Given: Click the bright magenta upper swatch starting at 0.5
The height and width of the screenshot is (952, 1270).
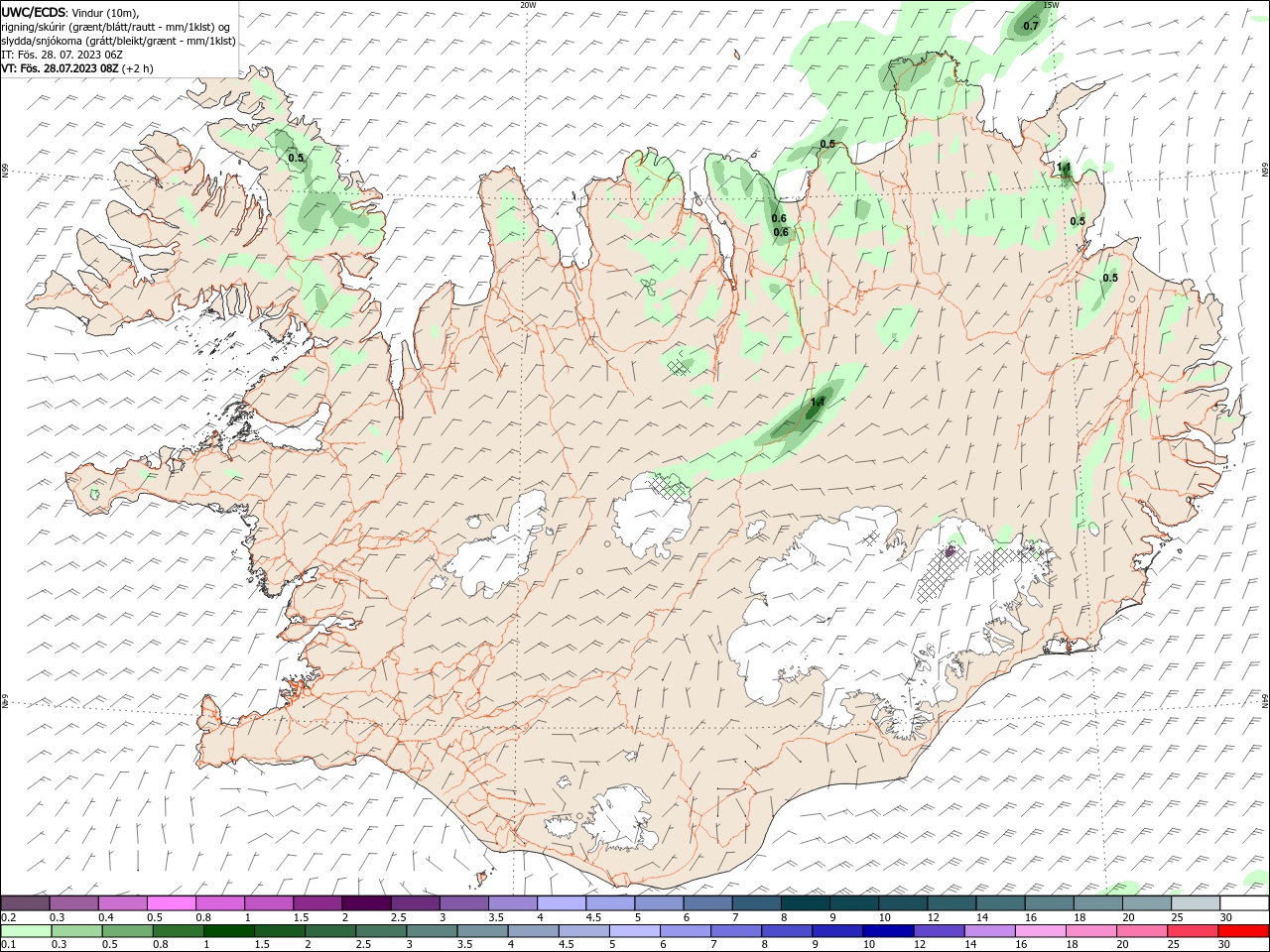Looking at the screenshot, I should (x=171, y=903).
